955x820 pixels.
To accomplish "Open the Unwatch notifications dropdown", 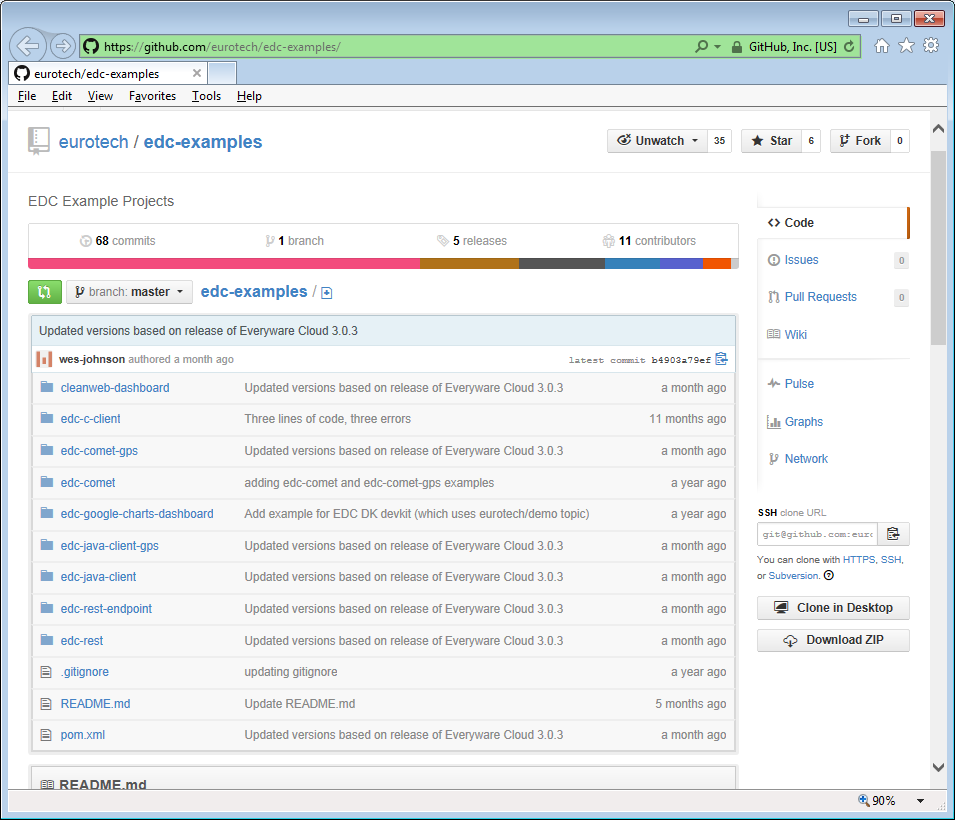I will pos(657,141).
